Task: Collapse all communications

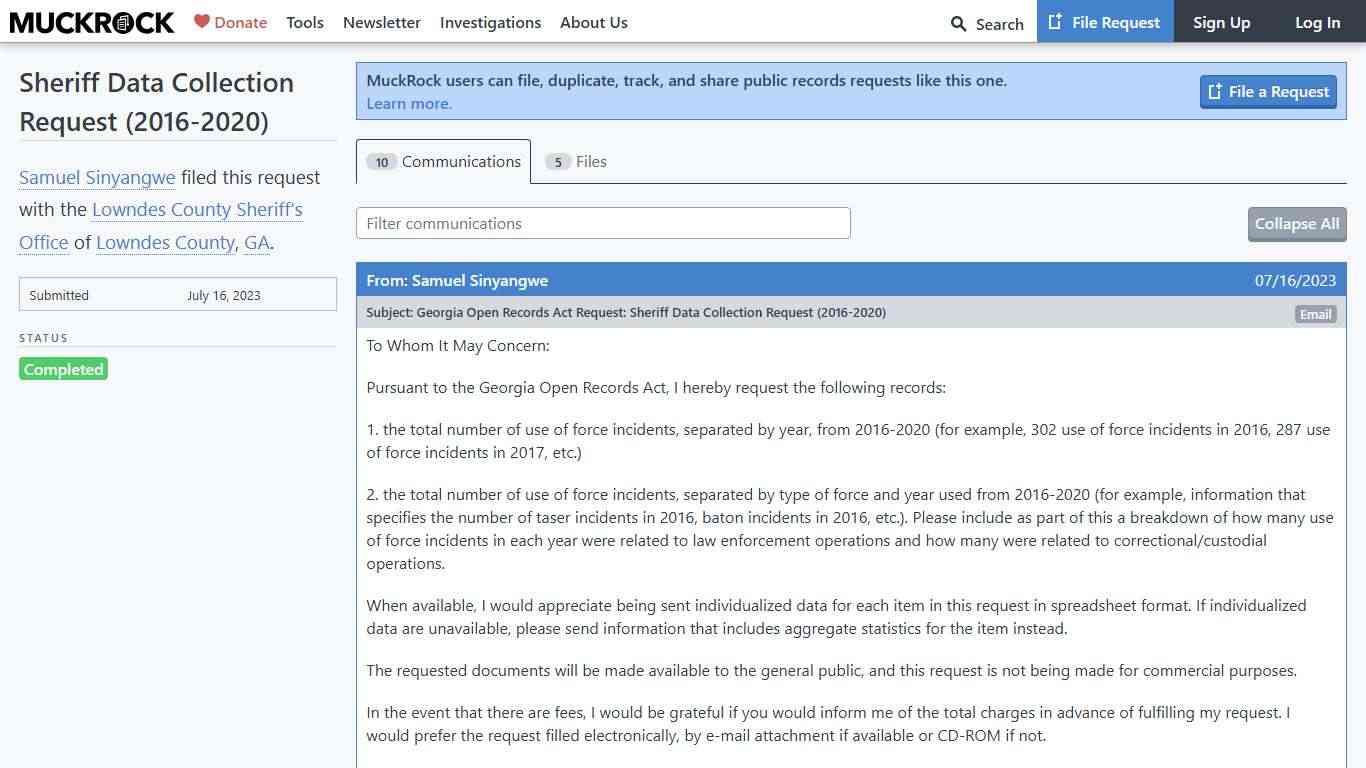Action: point(1296,224)
